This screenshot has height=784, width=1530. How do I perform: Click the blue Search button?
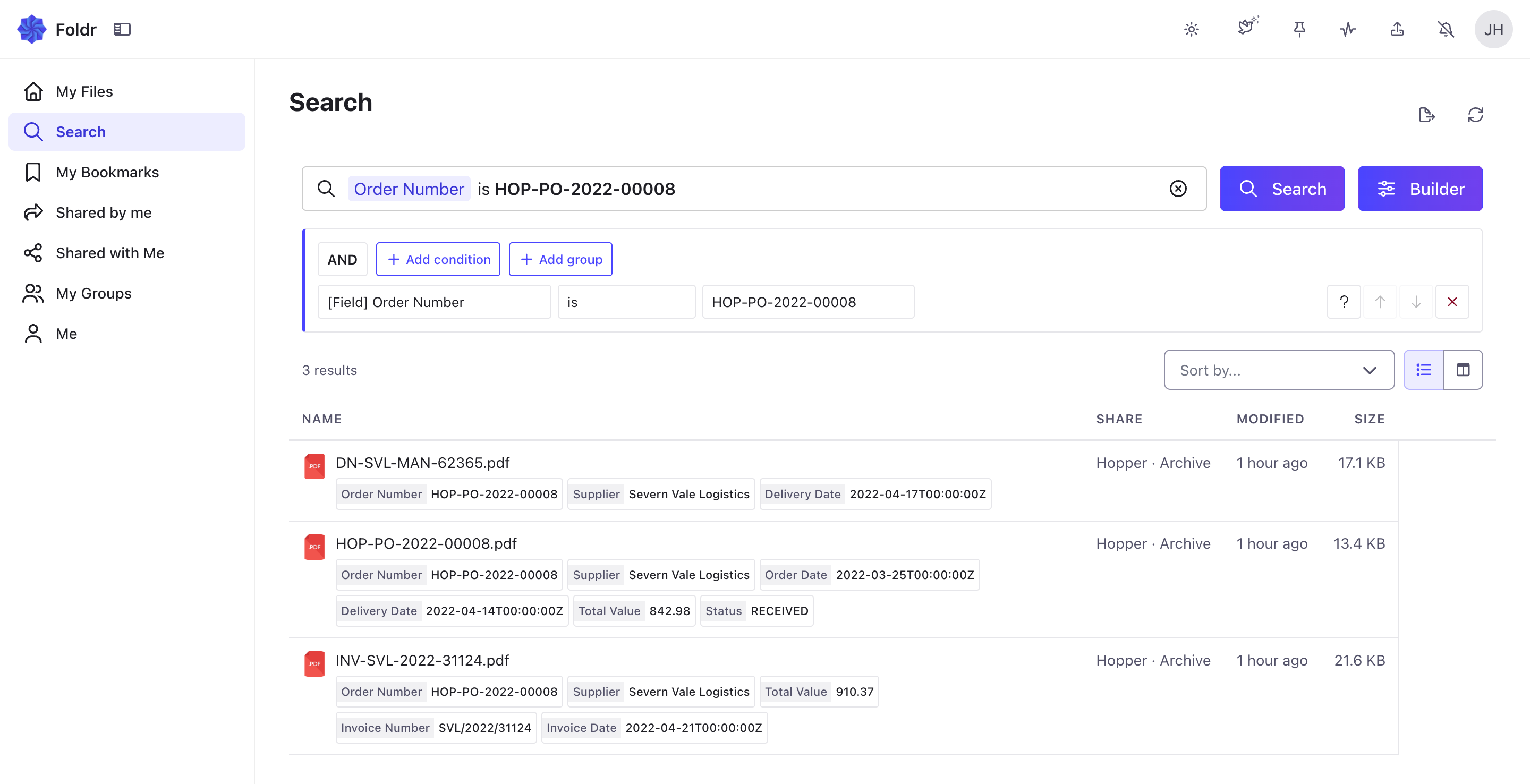(x=1282, y=188)
